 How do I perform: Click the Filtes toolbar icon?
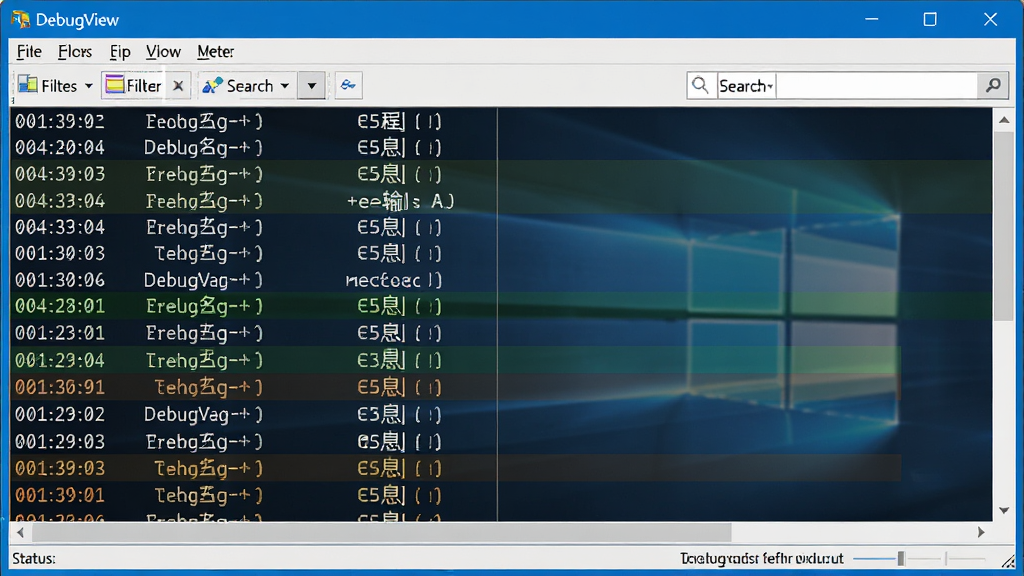(27, 85)
